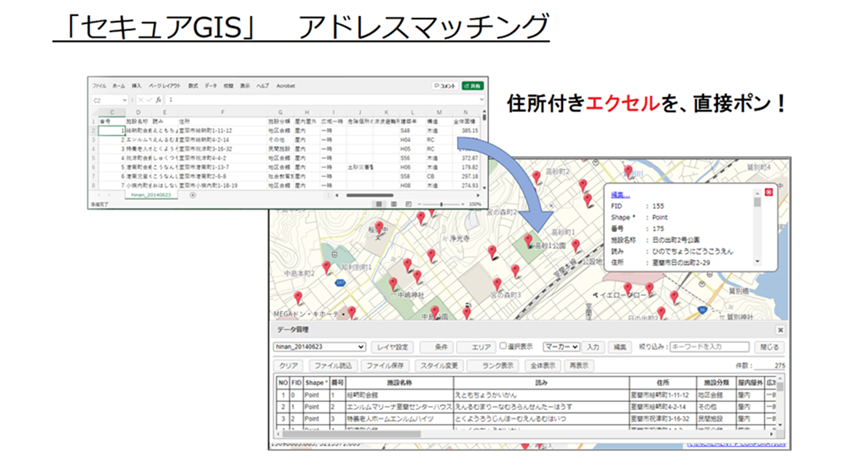The image size is (853, 467).
Task: Close the map feature info popup
Action: 769,192
